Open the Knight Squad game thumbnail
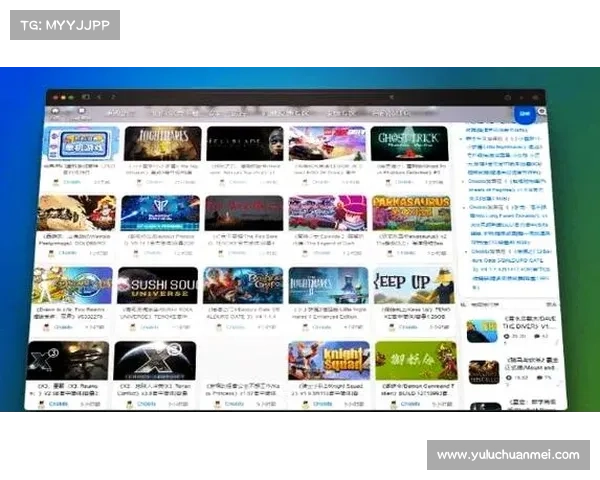The height and width of the screenshot is (480, 600). pyautogui.click(x=329, y=360)
